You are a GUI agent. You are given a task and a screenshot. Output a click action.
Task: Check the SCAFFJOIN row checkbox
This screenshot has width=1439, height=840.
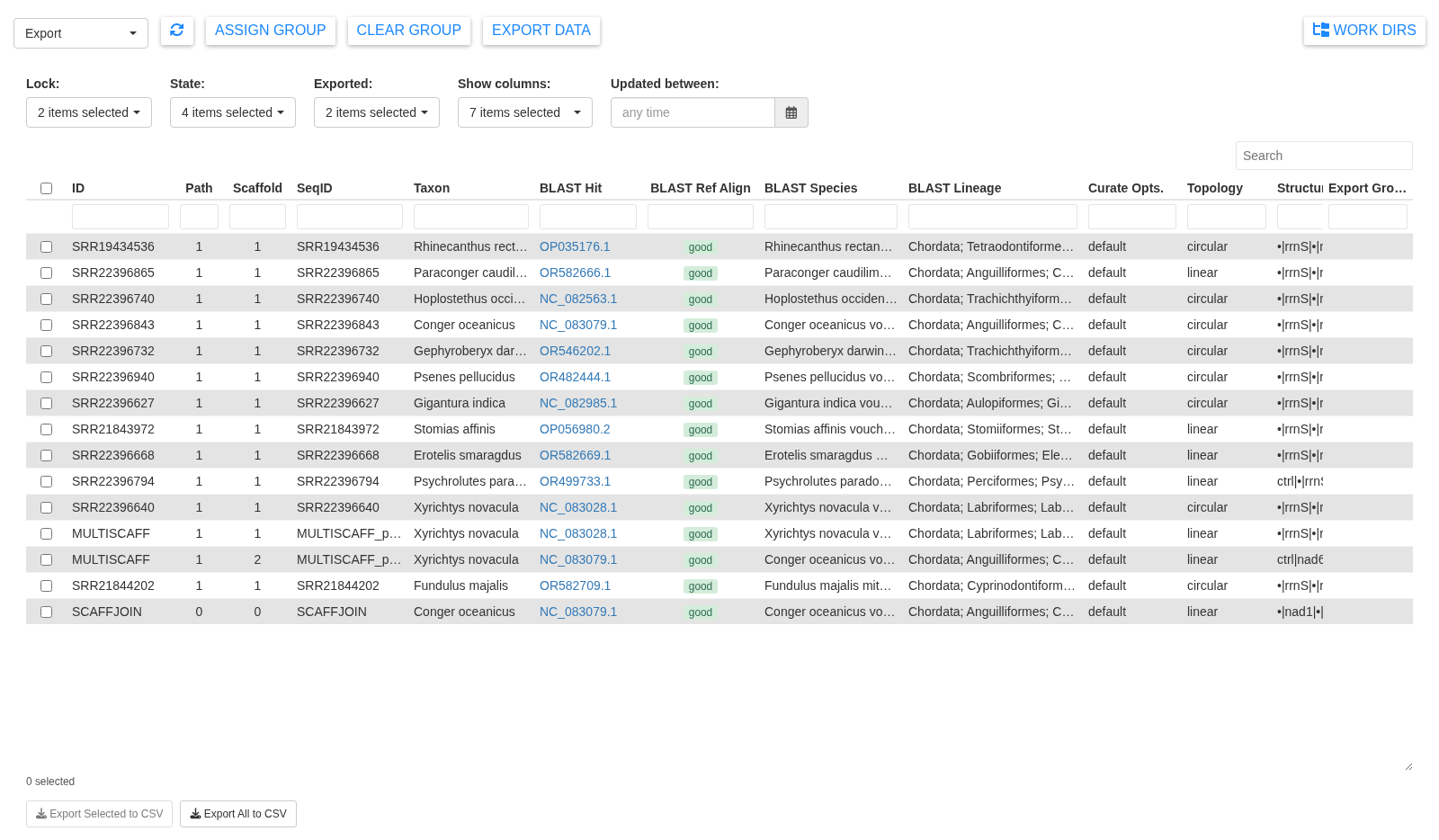click(47, 612)
